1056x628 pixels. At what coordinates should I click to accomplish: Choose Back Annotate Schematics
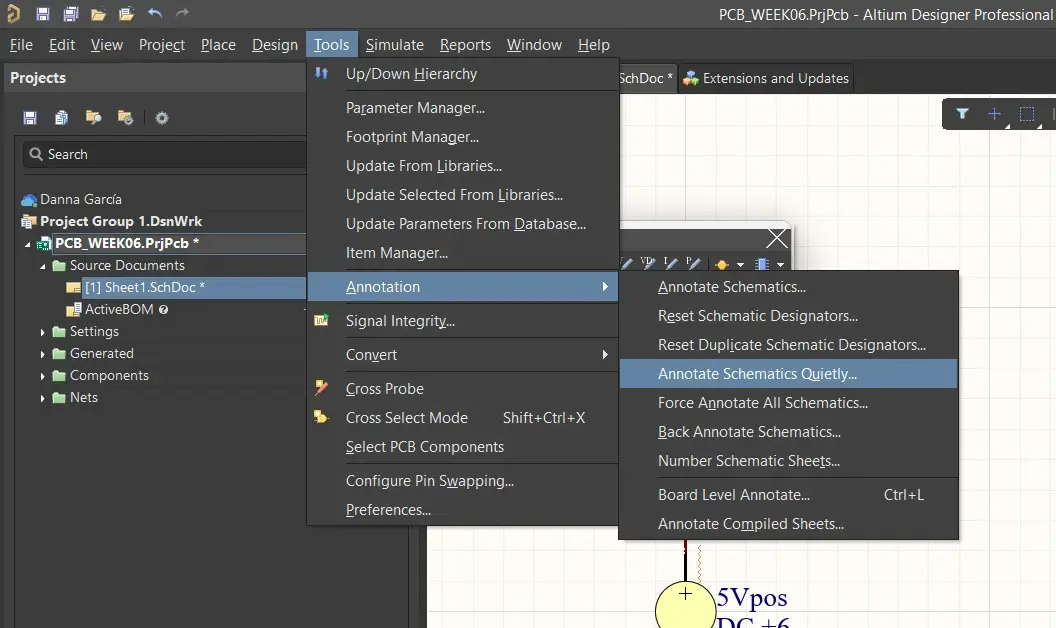[x=788, y=431]
